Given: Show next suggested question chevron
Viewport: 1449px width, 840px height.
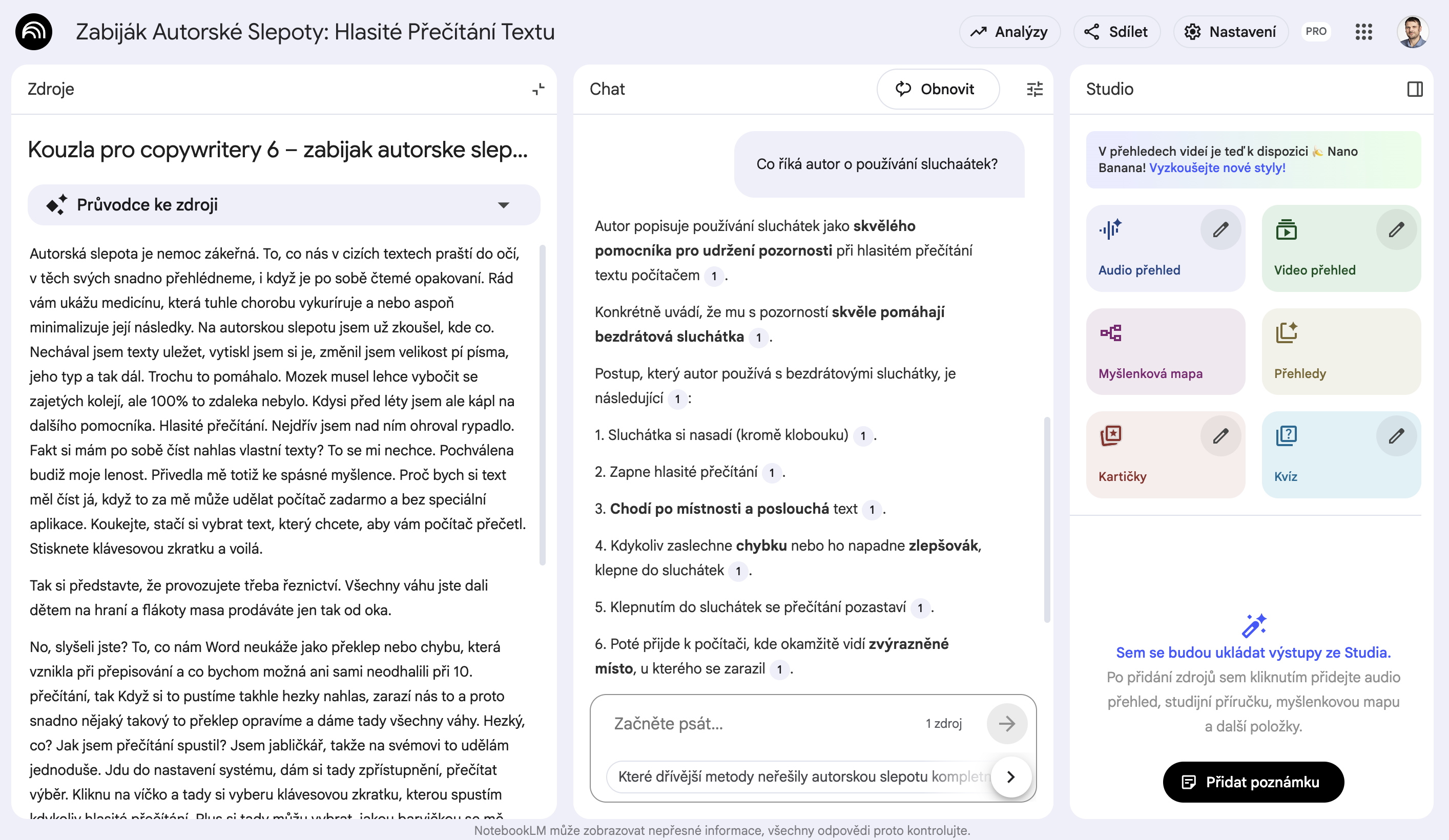Looking at the screenshot, I should (1011, 777).
